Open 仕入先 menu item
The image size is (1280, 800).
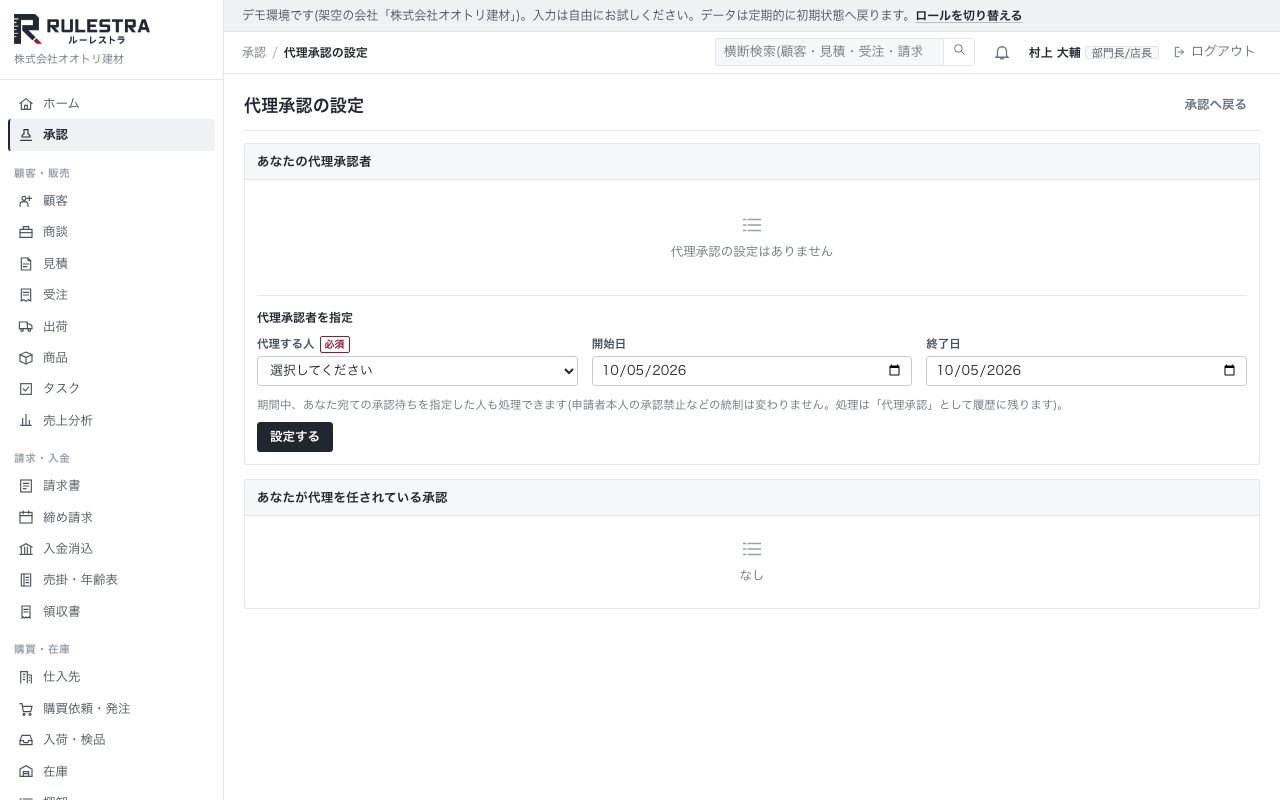[x=111, y=677]
